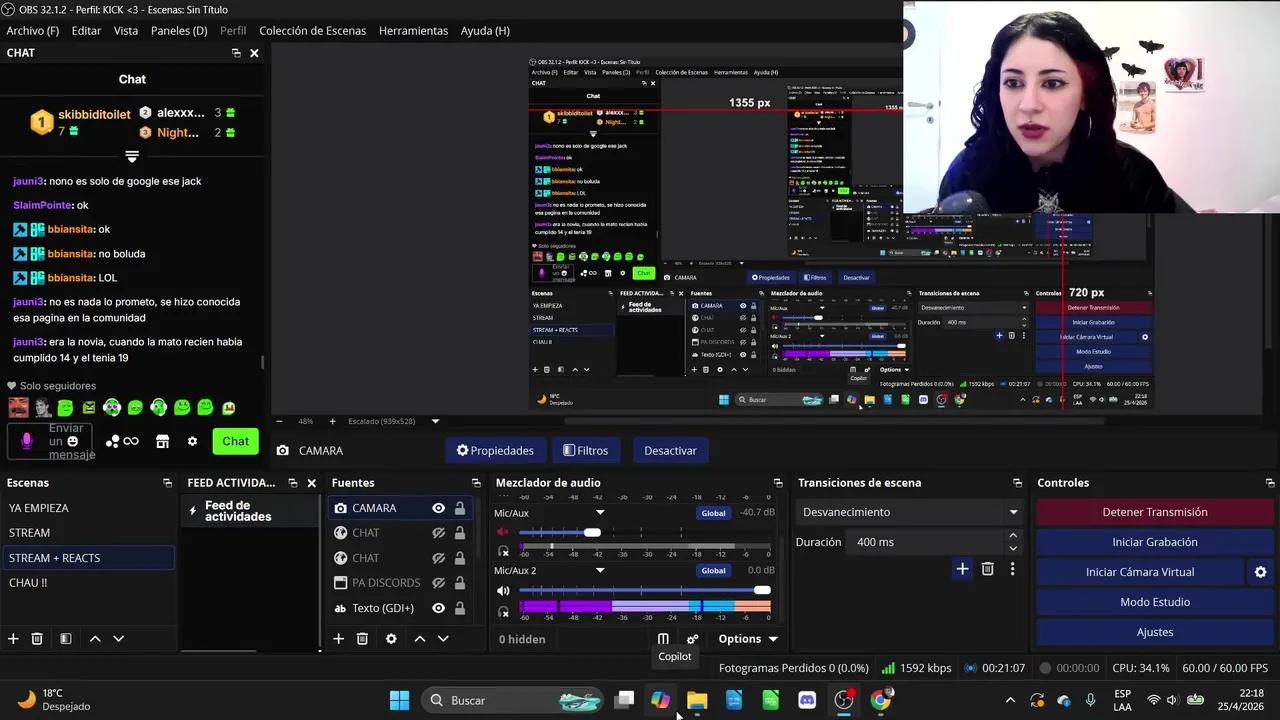Open Herramientas menu
Screen dimensions: 1280x720
[x=413, y=31]
